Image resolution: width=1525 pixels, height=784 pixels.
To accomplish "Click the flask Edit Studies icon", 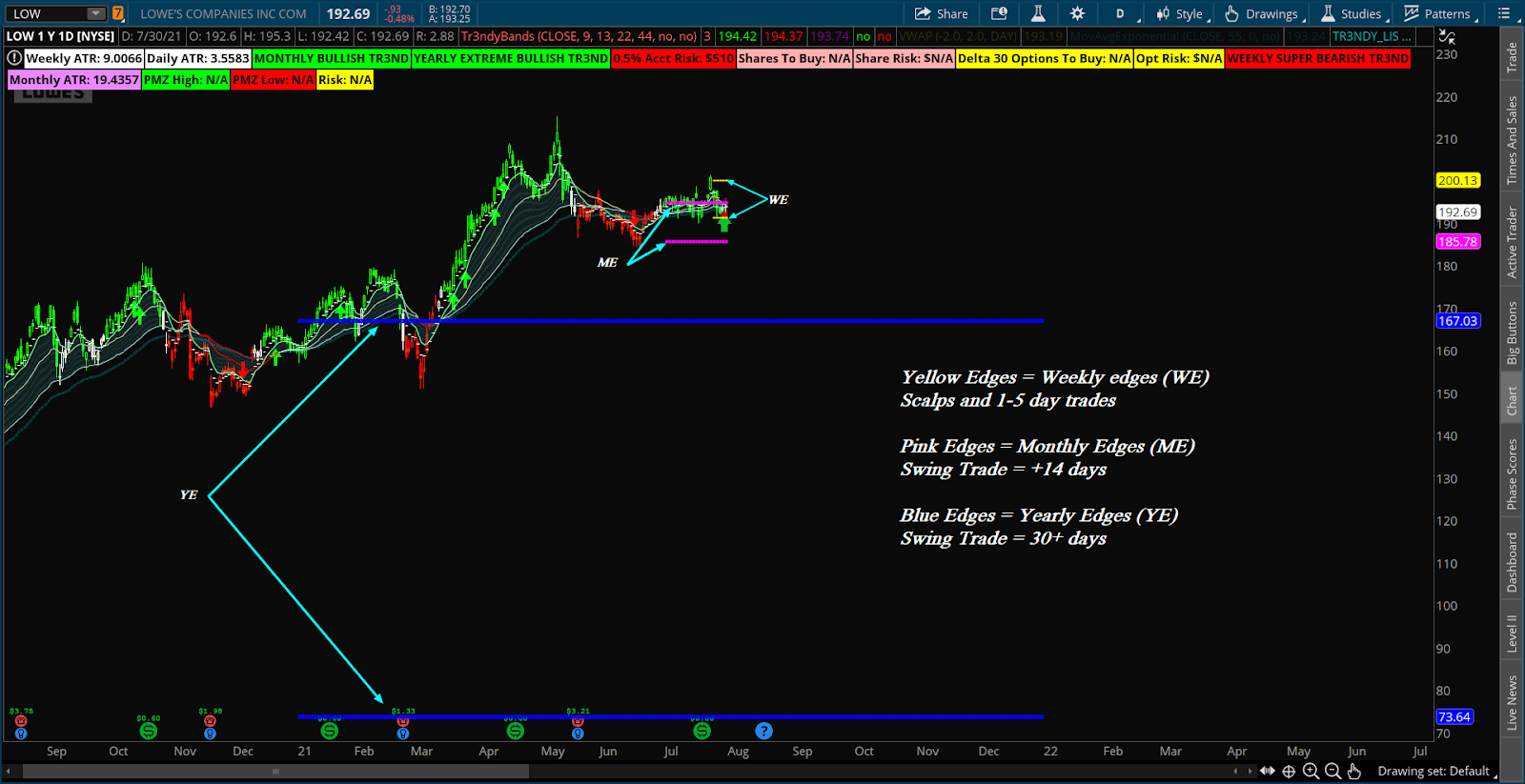I will 1038,13.
